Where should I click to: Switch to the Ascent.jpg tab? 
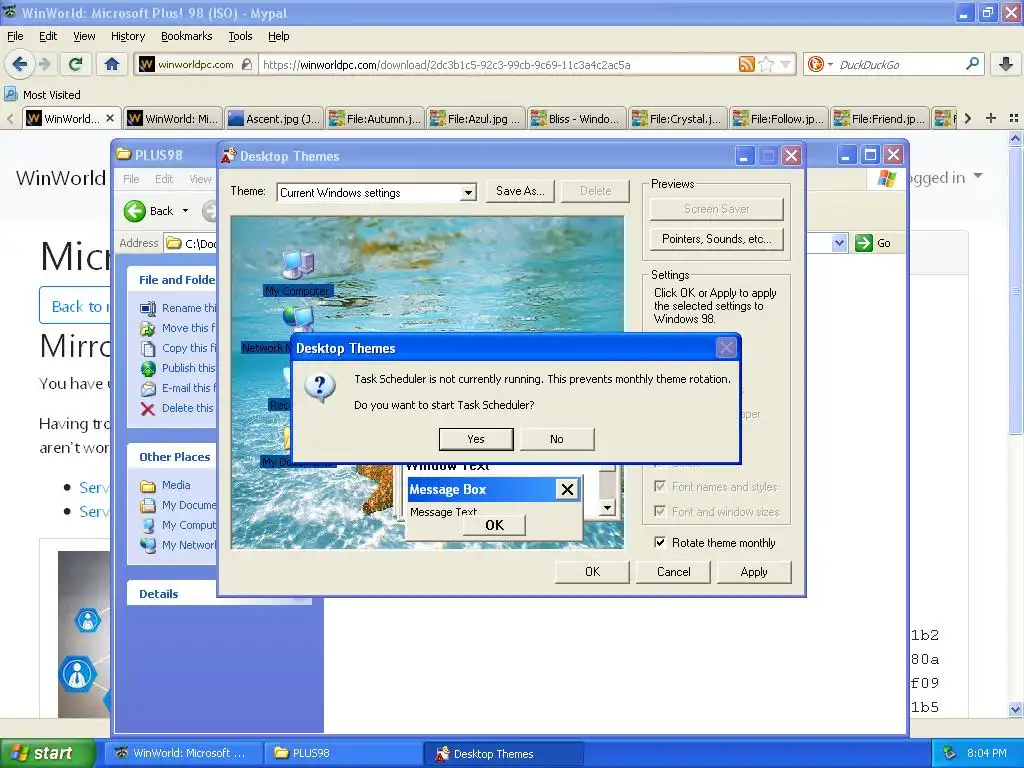tap(274, 118)
